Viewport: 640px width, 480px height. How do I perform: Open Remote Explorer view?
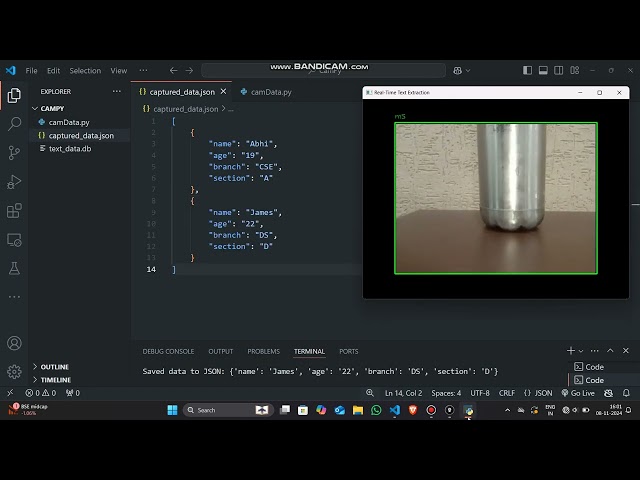click(14, 240)
